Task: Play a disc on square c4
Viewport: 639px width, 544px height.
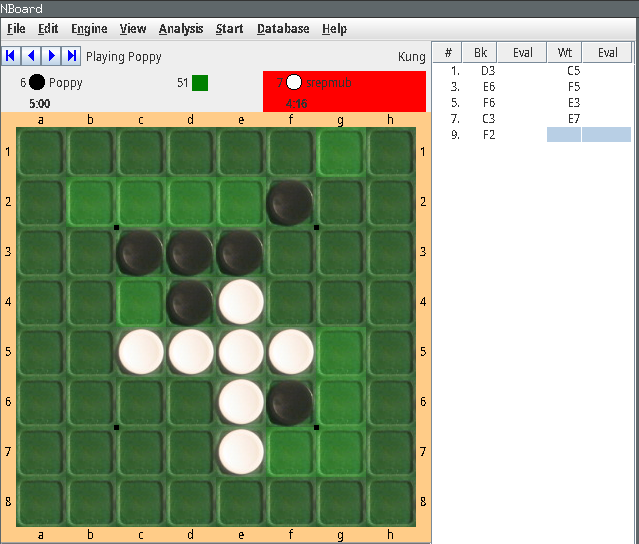Action: [141, 302]
